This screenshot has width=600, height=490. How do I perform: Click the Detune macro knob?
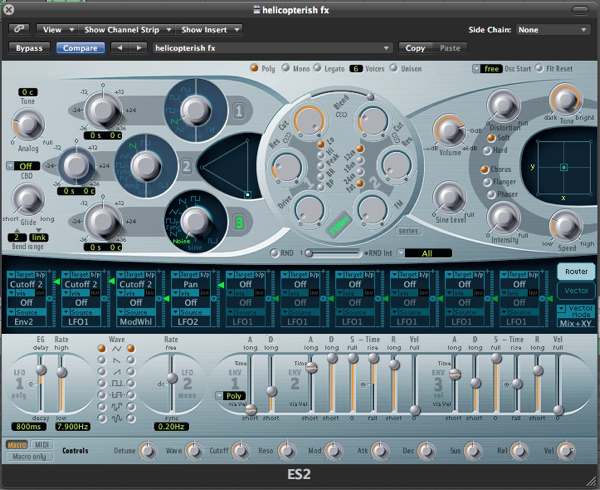point(148,451)
